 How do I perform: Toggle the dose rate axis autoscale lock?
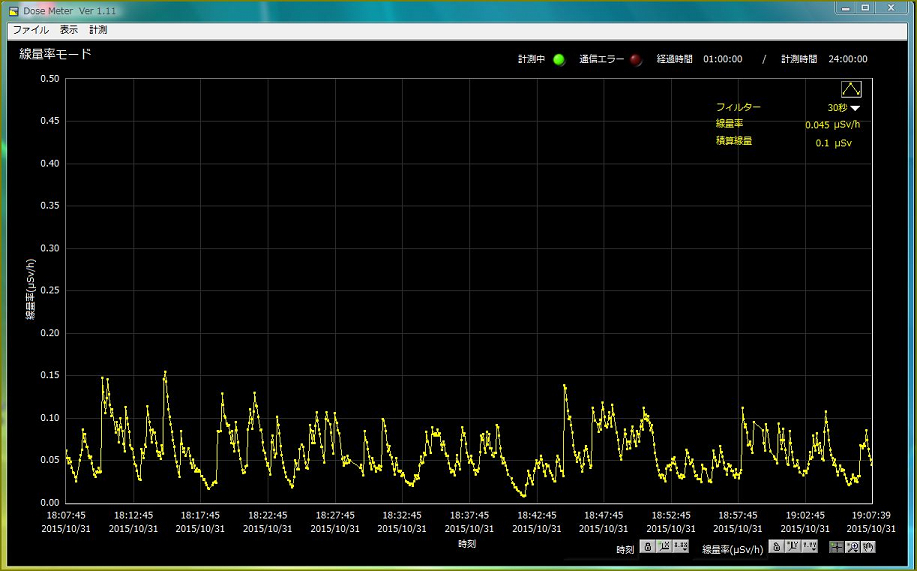pos(775,547)
